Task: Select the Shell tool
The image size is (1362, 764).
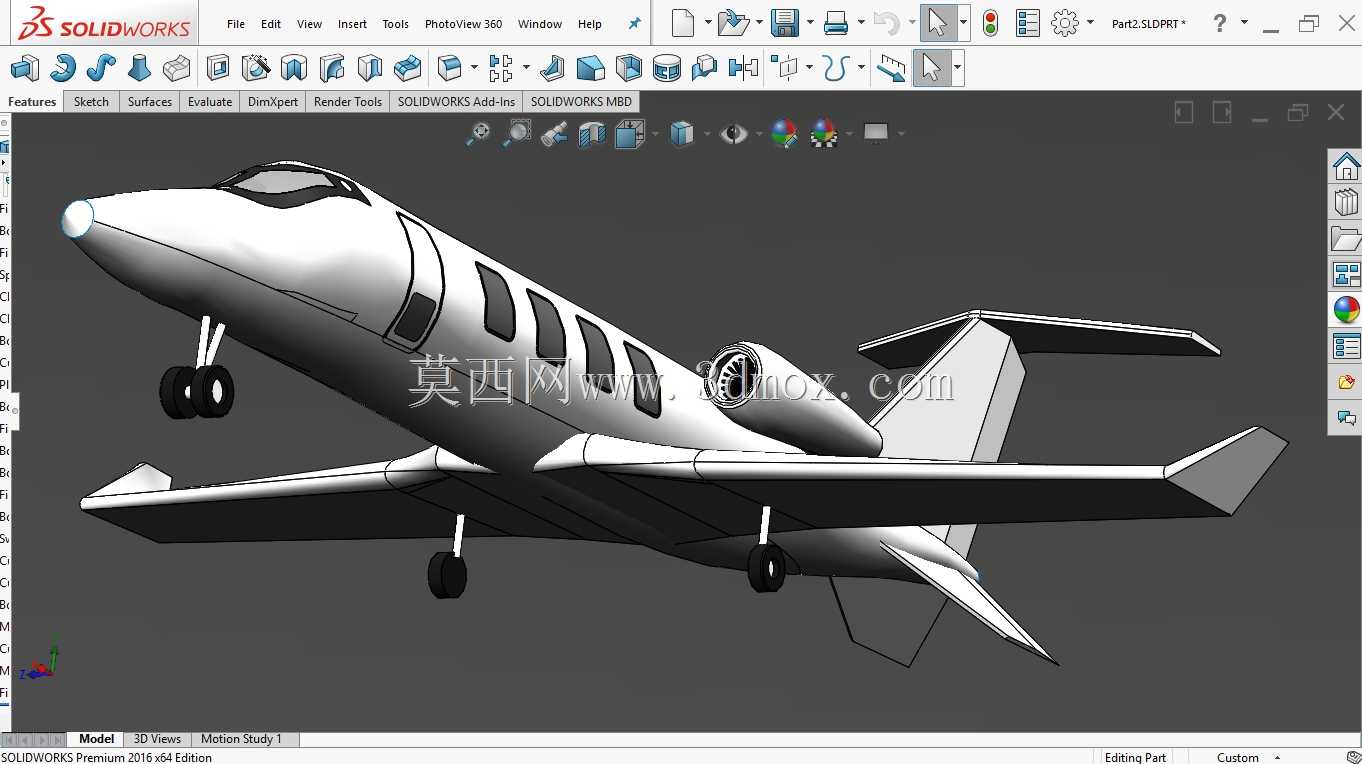Action: coord(629,68)
